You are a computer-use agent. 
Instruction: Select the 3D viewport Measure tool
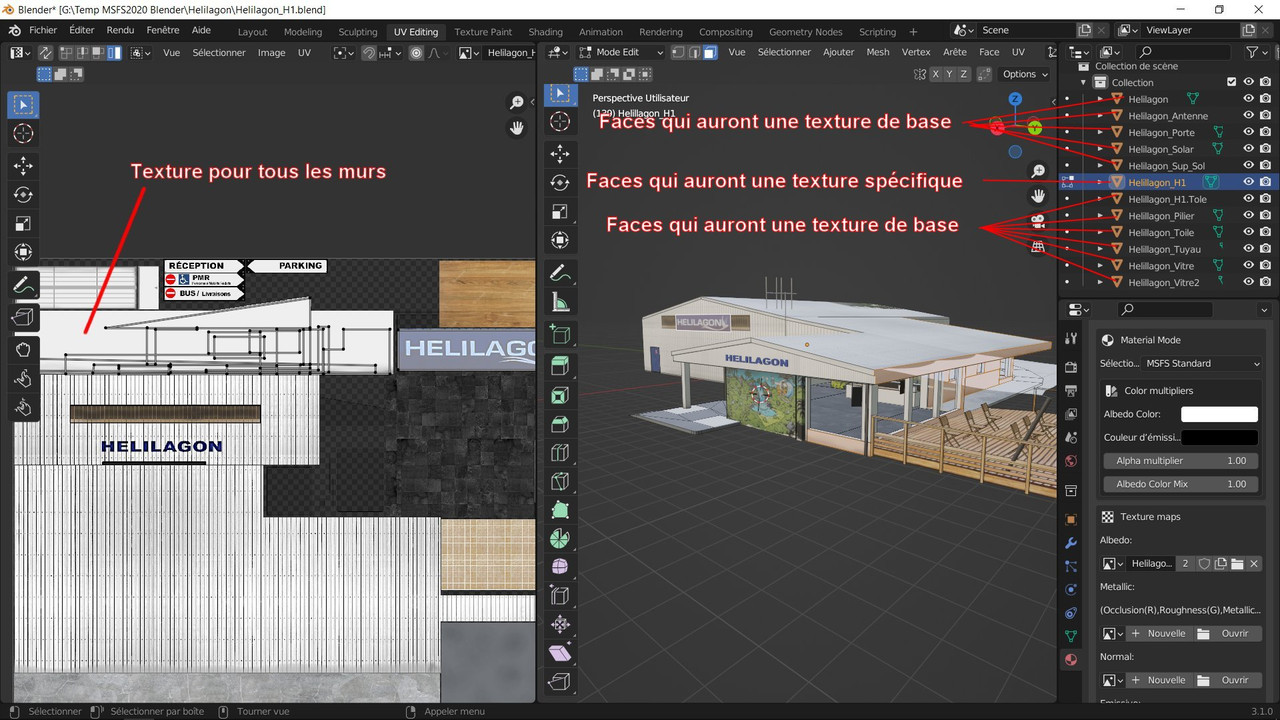(x=560, y=302)
